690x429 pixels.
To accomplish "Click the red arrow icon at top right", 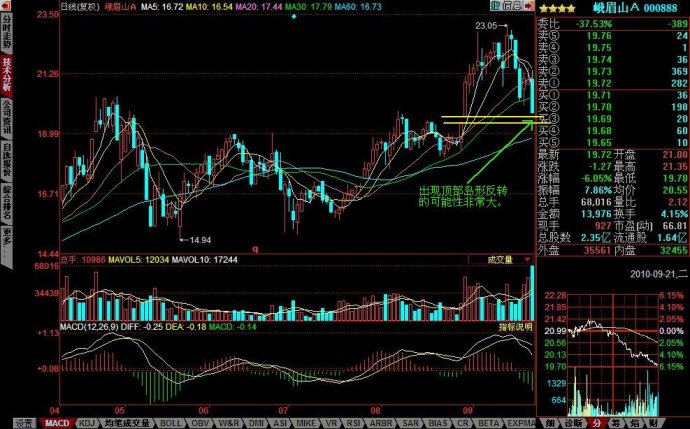I will click(x=529, y=6).
